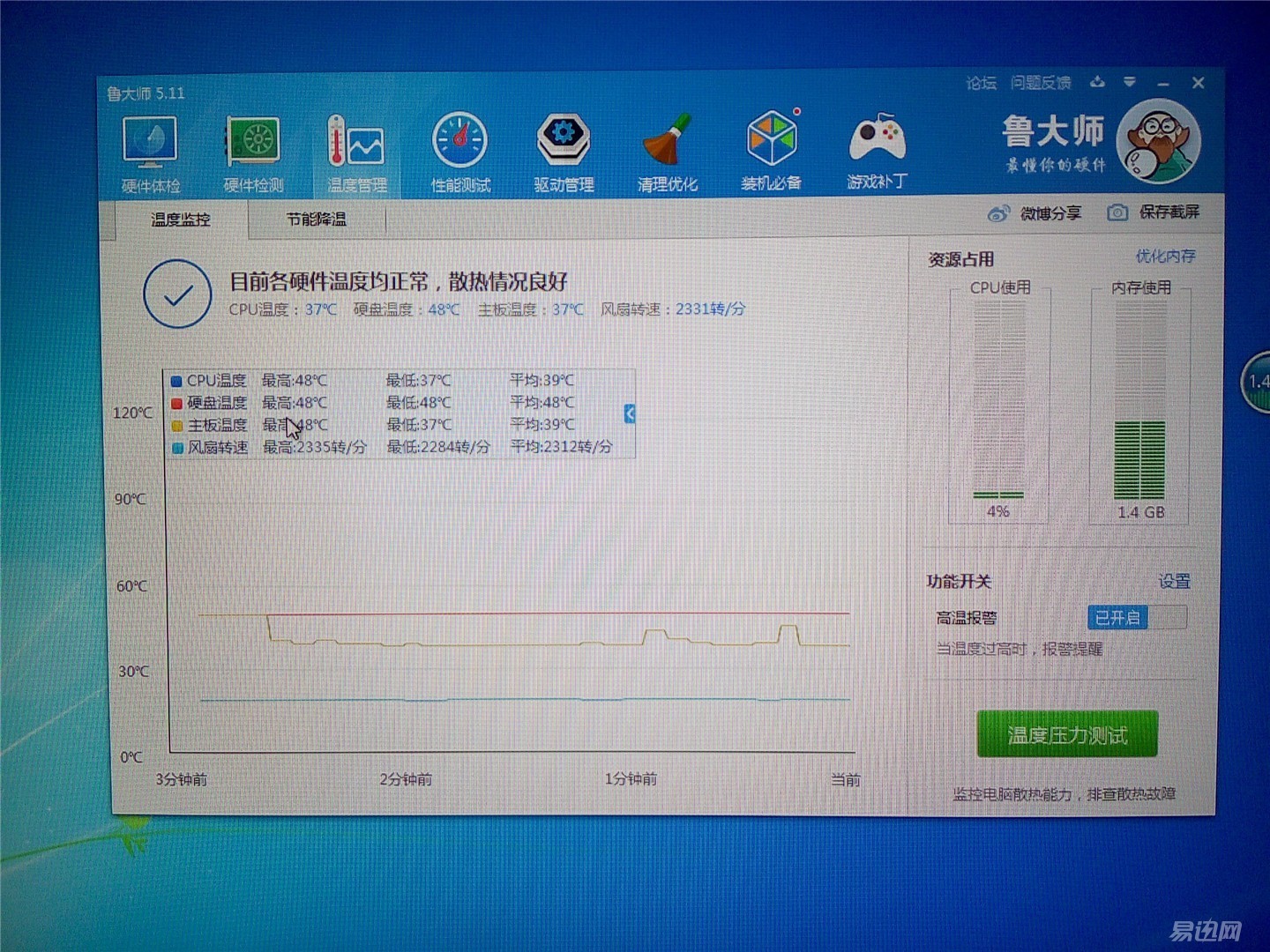Collapse the temperature statistics panel via chevron
The height and width of the screenshot is (952, 1270).
click(629, 414)
